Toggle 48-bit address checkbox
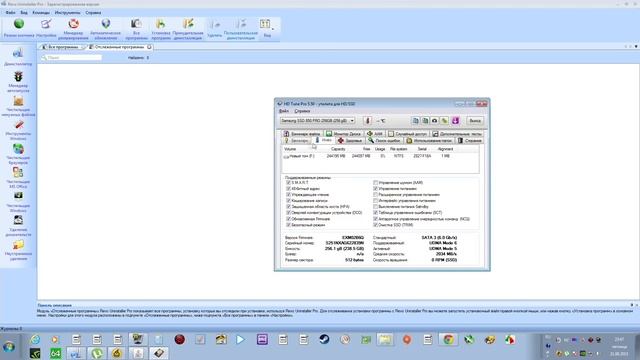640x360 pixels. [x=289, y=189]
